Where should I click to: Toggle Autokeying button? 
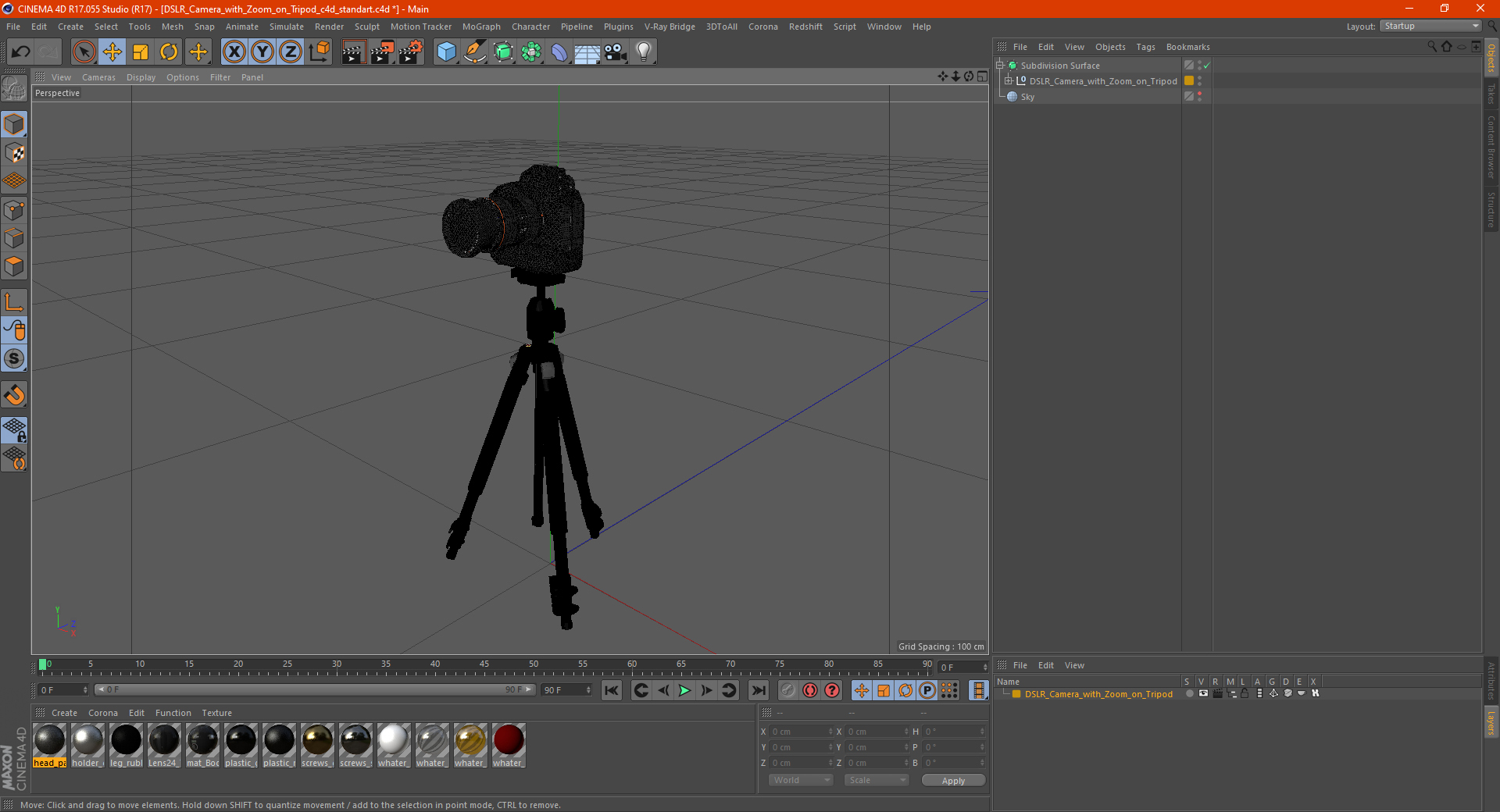click(810, 690)
